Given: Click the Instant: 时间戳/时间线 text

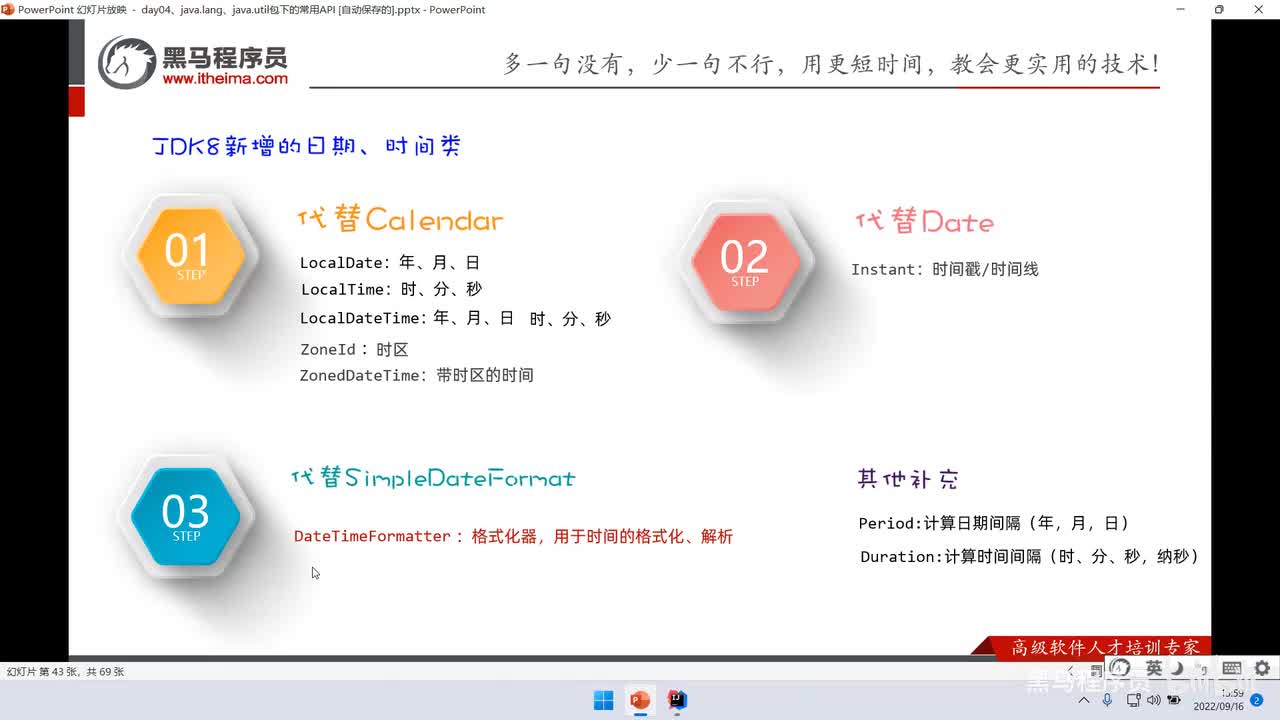Looking at the screenshot, I should point(945,270).
